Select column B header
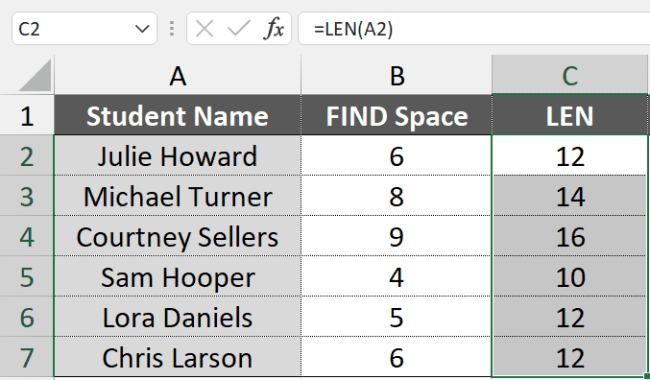Screen dimensions: 650x380 [396, 75]
